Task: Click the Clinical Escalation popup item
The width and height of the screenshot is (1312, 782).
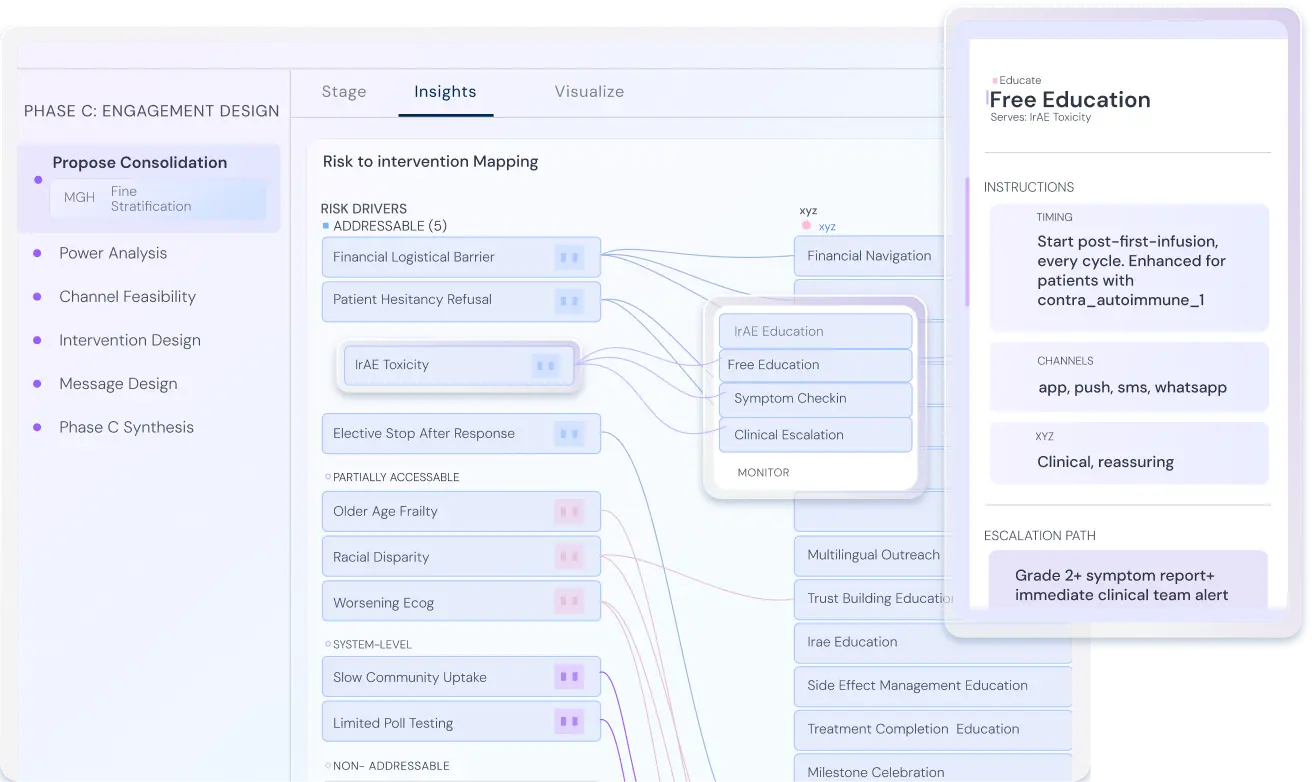Action: click(815, 435)
